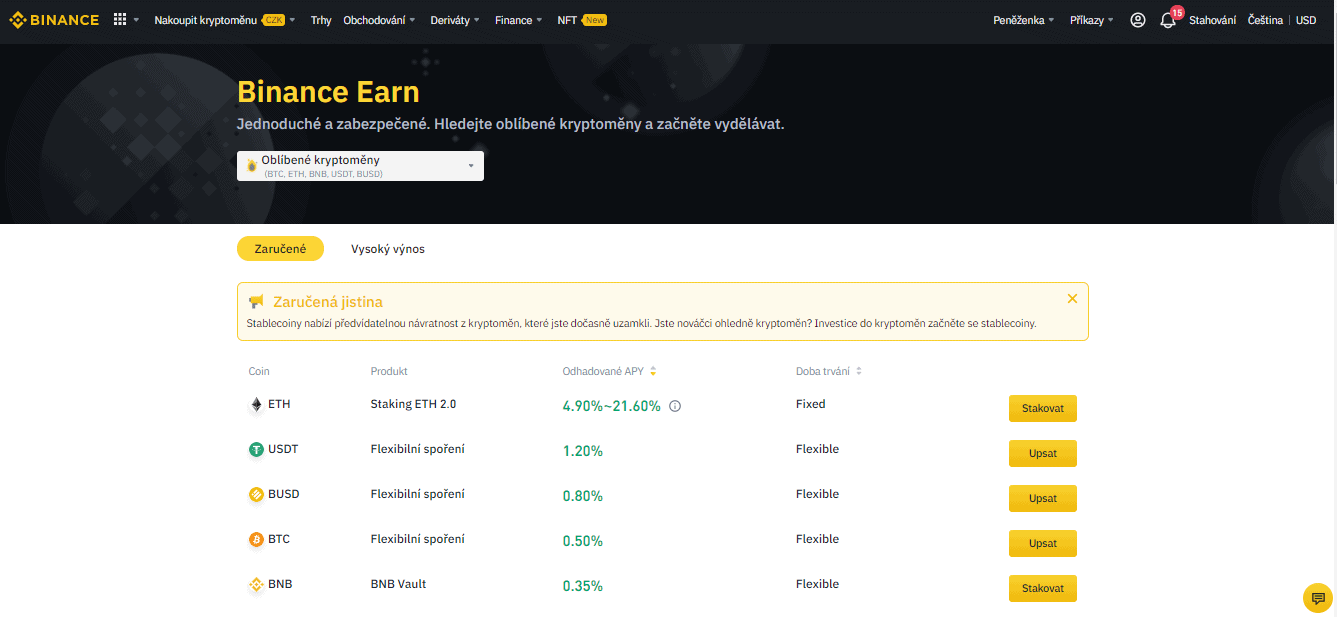Select the Zaručené tab
The width and height of the screenshot is (1337, 617).
pos(280,249)
